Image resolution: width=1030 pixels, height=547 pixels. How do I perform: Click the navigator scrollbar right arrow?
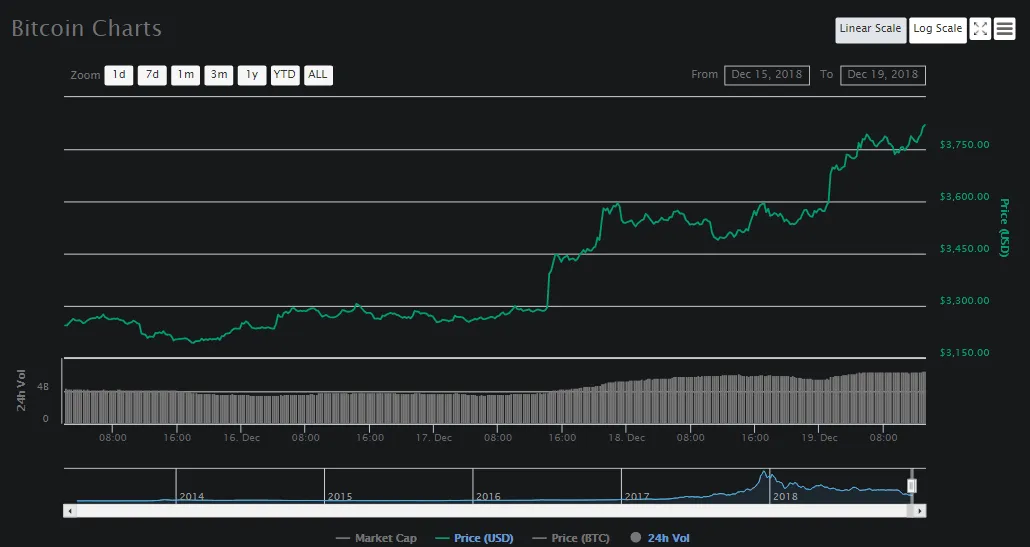point(920,511)
